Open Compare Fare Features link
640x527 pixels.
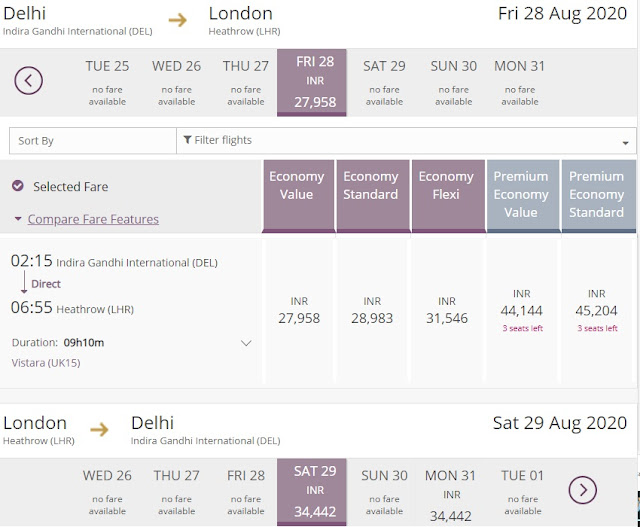[x=93, y=219]
